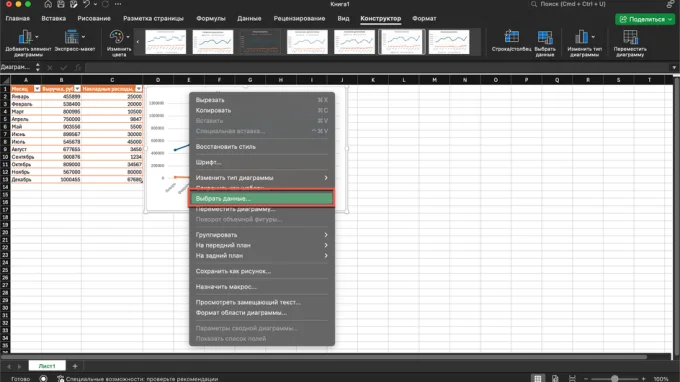Open filter dropdown for Месяц column

[37, 89]
